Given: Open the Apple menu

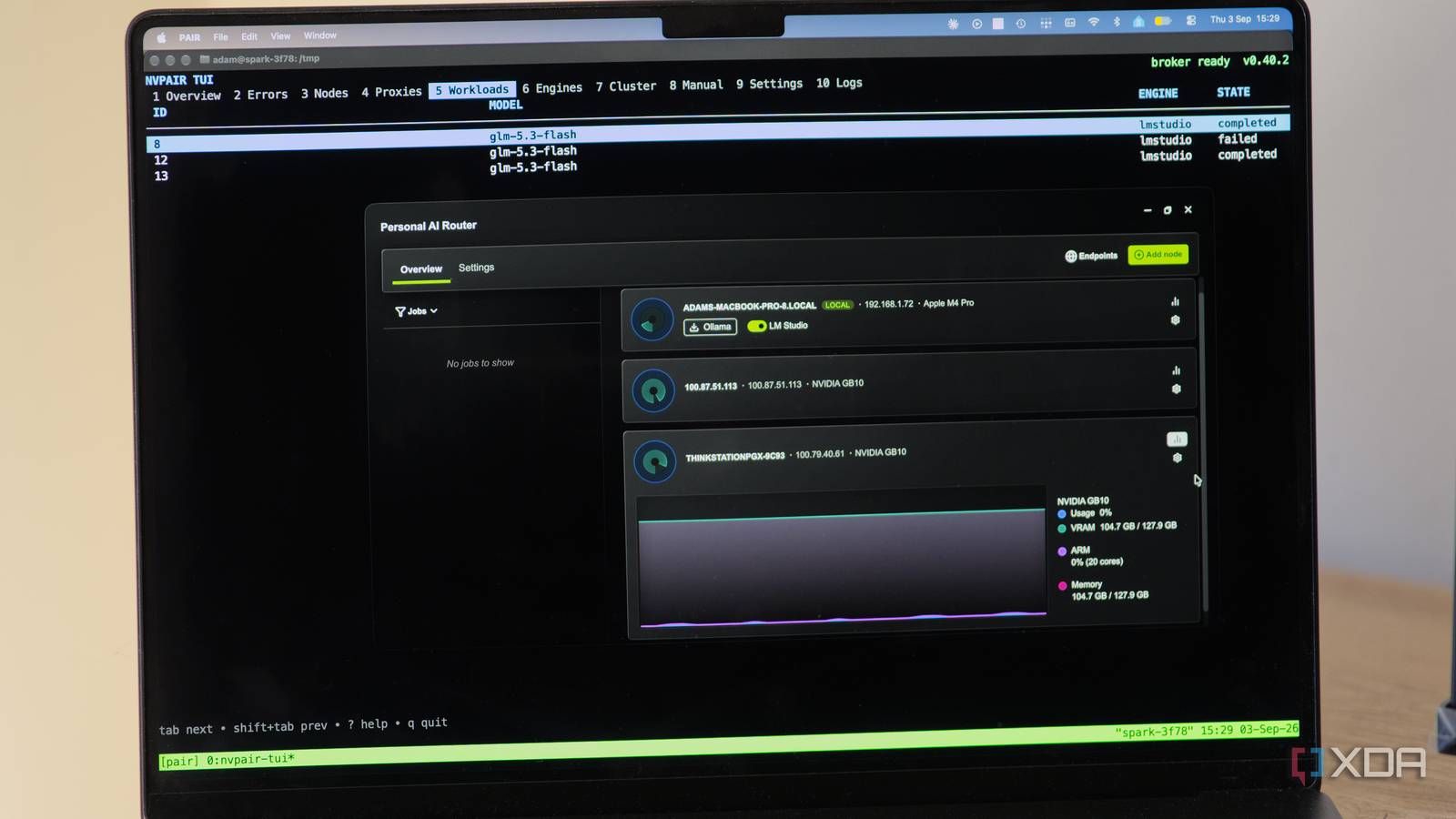Looking at the screenshot, I should 161,38.
